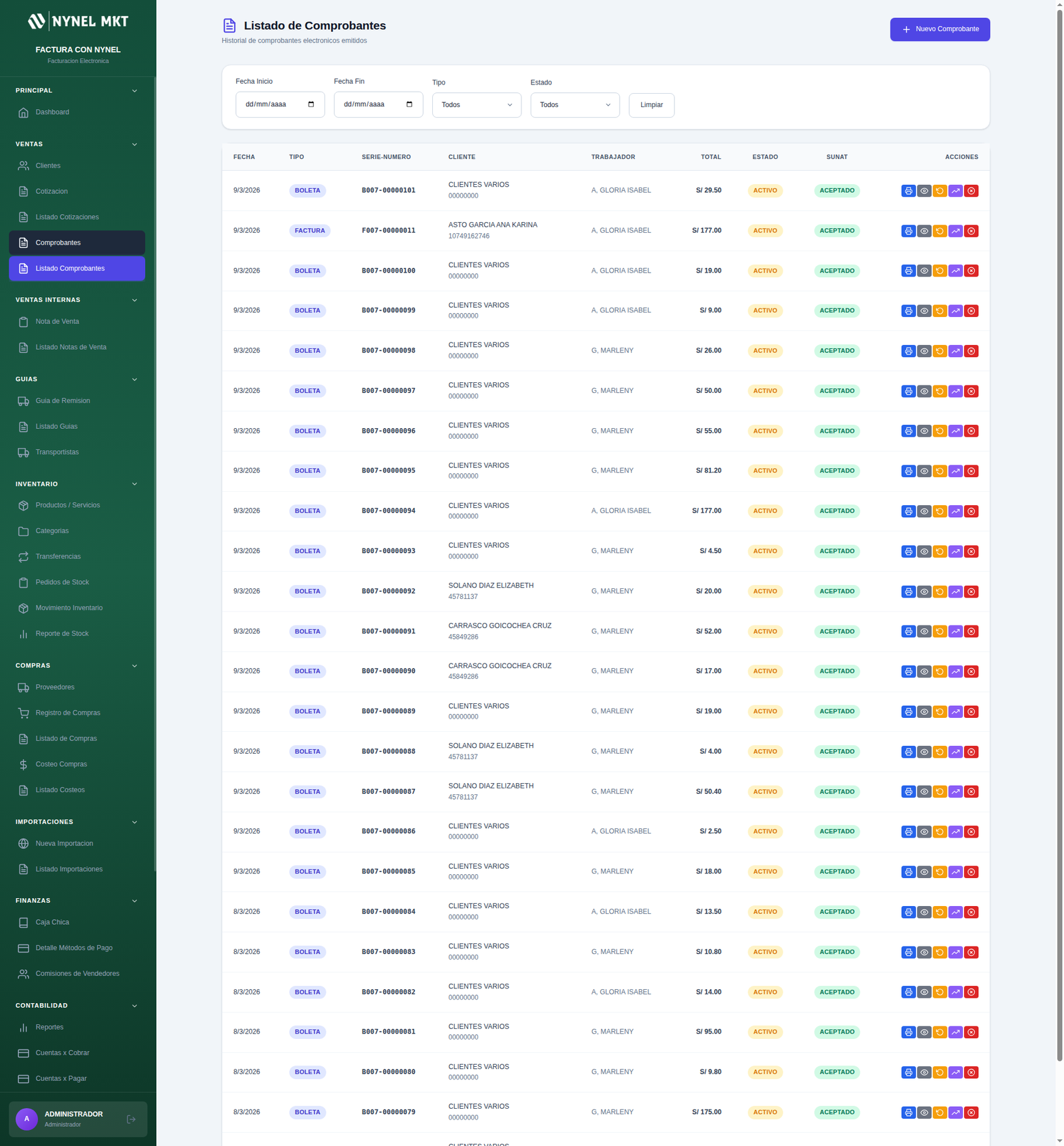Click the logout icon beside ADMINISTRADOR
Screen dimensions: 1064x1146
pos(131,1119)
